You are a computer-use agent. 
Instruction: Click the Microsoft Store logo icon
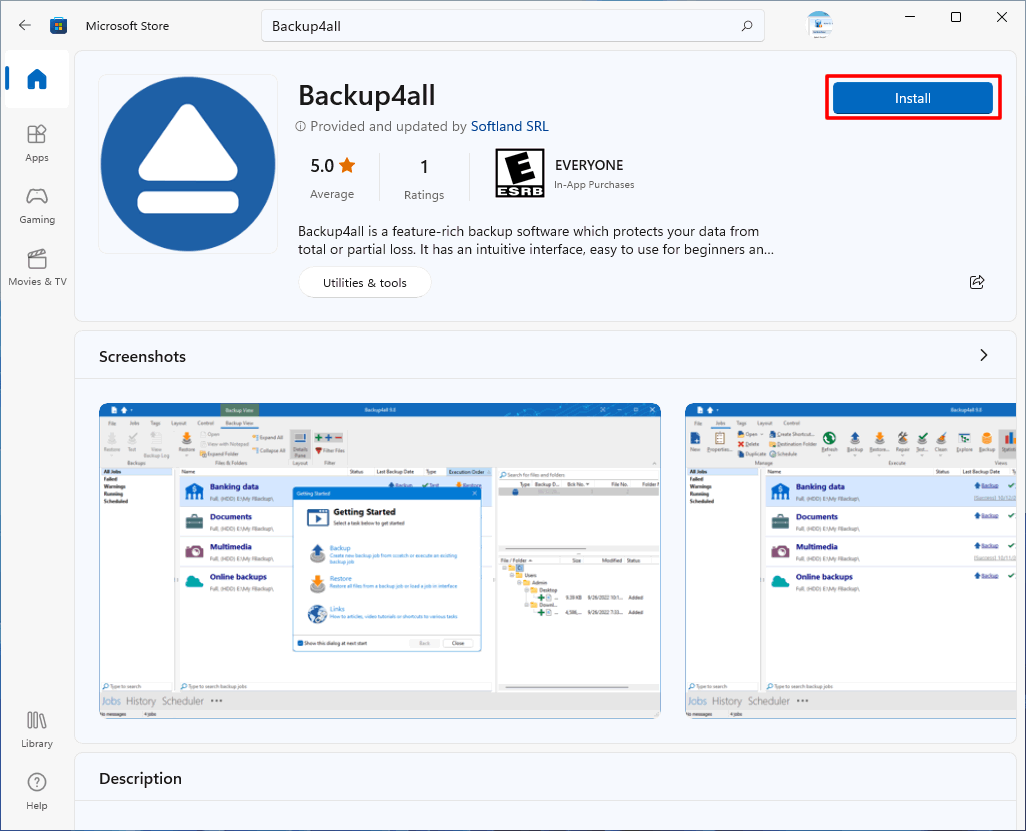(x=58, y=24)
